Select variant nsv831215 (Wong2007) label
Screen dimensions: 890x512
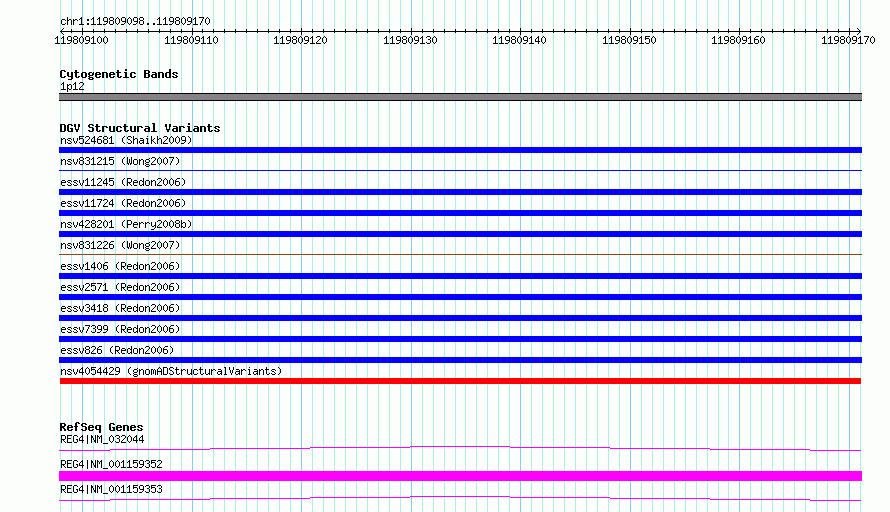[120, 161]
